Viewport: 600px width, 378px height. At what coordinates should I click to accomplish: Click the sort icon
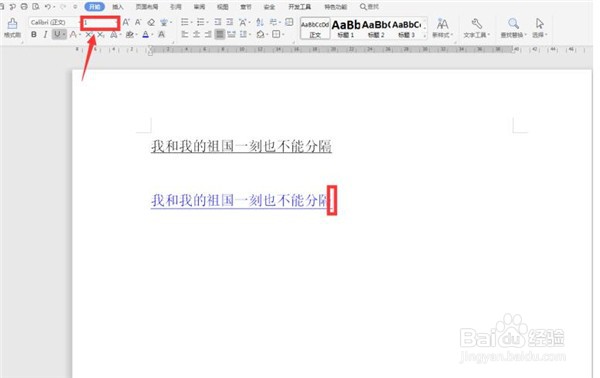coord(260,22)
